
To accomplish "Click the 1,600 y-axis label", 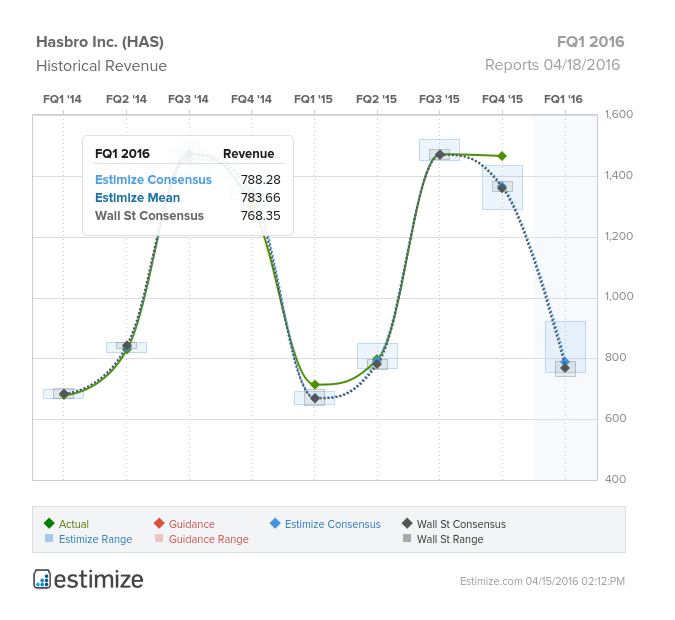I will 619,115.
